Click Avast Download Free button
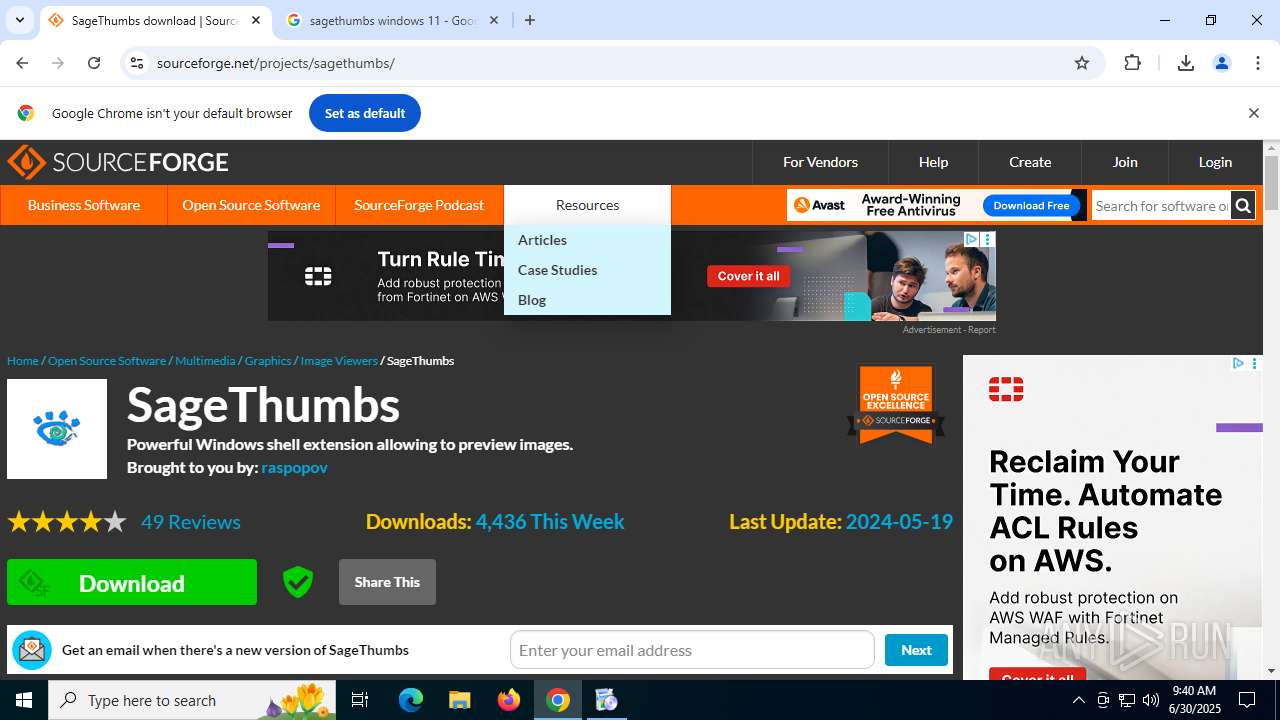Screen dimensions: 1280x720 pyautogui.click(x=1031, y=206)
